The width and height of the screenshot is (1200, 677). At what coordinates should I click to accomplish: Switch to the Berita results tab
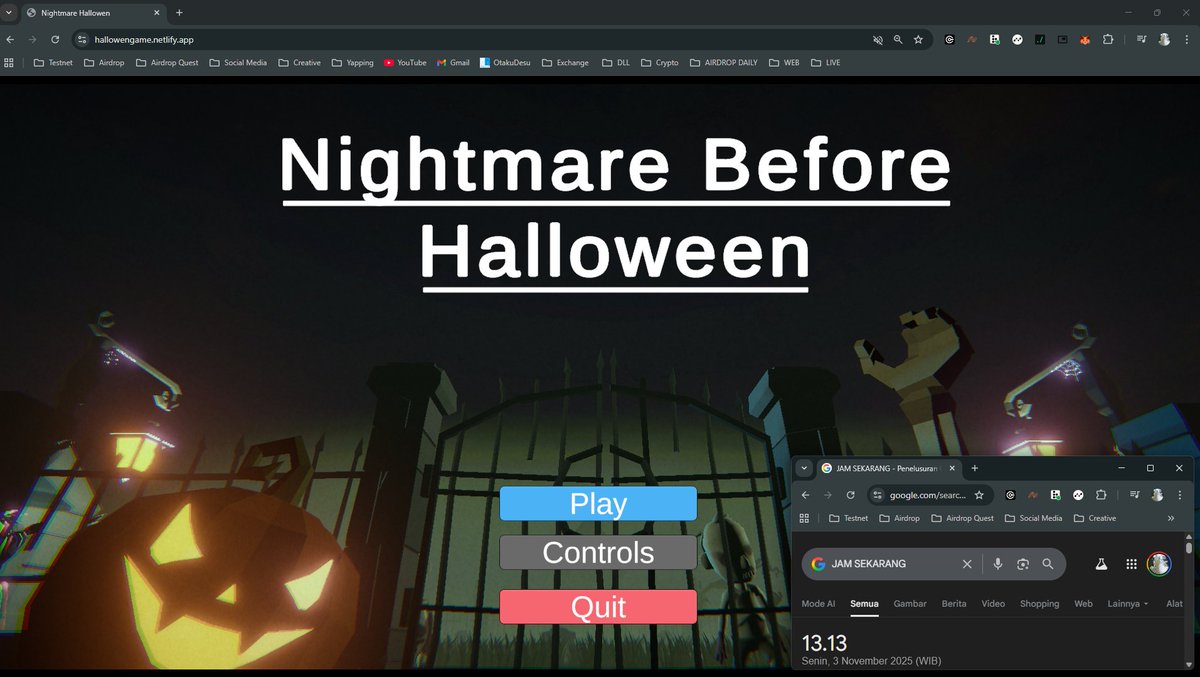(x=954, y=604)
